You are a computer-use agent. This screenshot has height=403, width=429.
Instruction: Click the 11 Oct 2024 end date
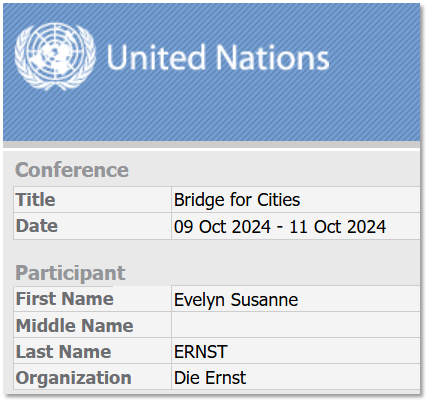[338, 227]
